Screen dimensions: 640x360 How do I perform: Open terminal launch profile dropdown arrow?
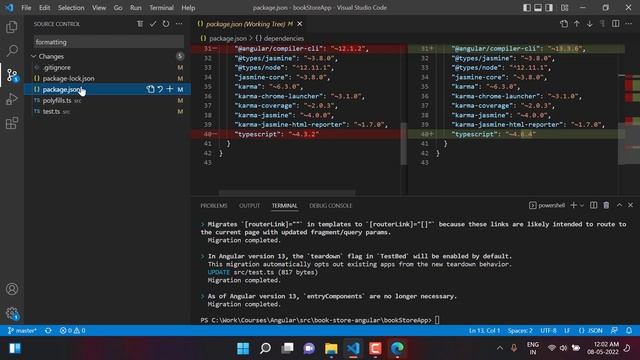point(582,205)
